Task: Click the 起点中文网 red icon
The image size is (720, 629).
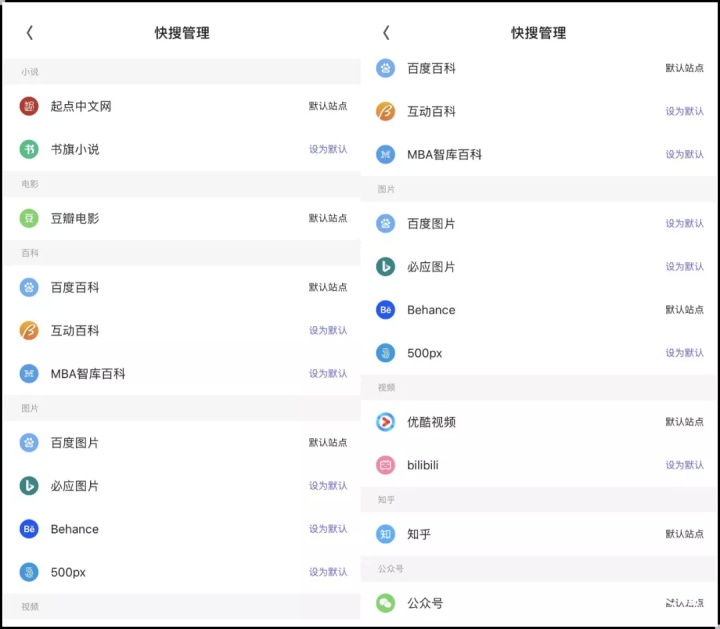Action: click(29, 106)
